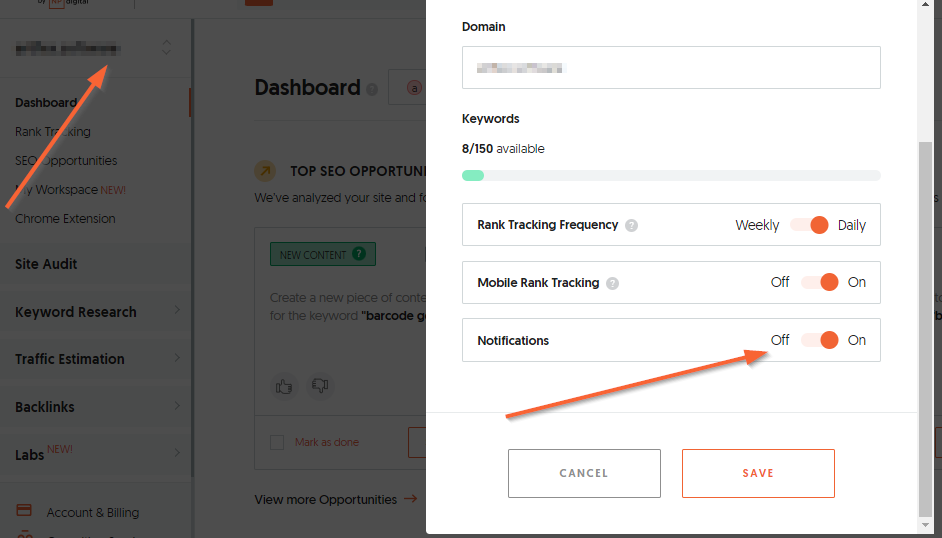
Task: Click the Top SEO Opportunities arrow icon
Action: pos(265,171)
